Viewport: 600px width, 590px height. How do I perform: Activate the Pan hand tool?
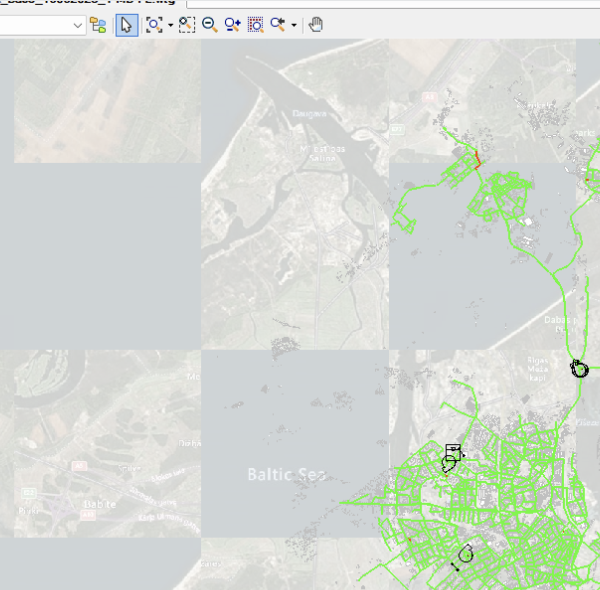[x=316, y=25]
